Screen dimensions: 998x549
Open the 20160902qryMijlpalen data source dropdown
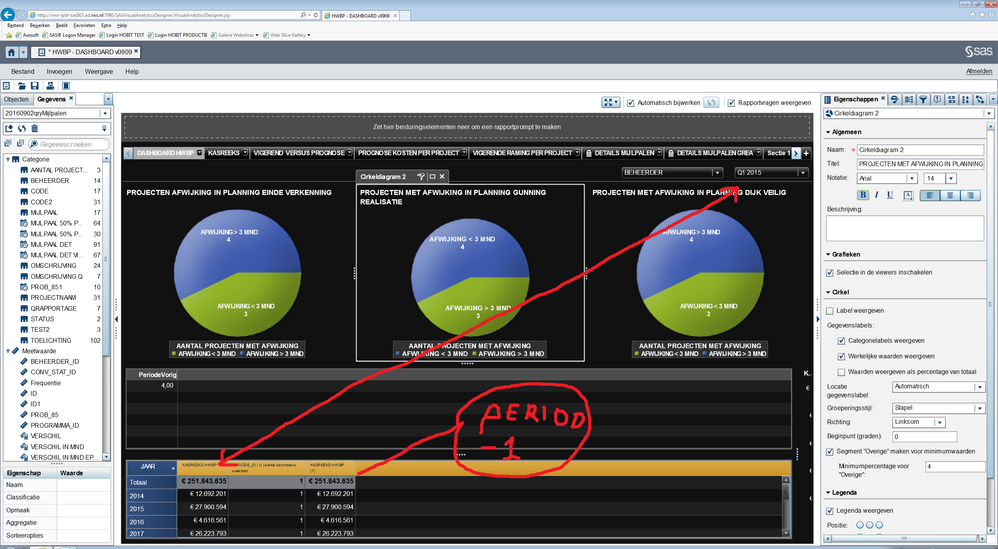pos(104,113)
